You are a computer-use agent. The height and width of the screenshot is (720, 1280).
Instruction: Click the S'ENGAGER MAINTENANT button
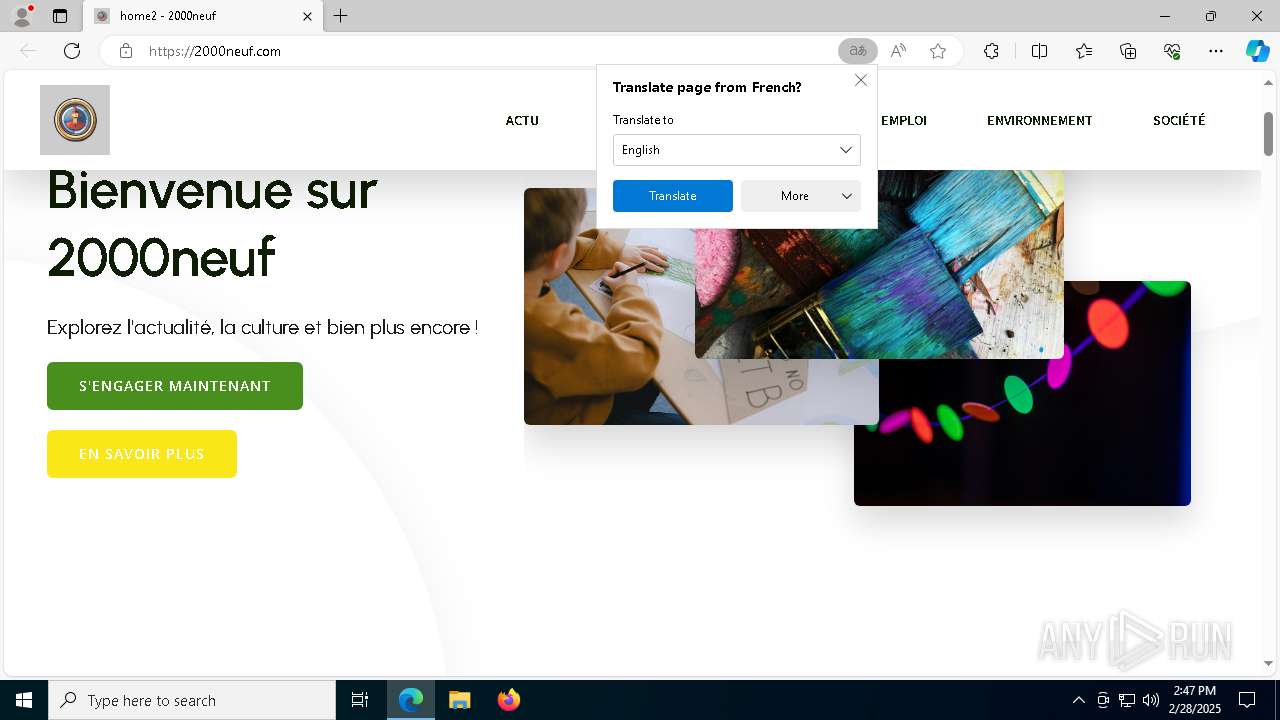coord(175,386)
